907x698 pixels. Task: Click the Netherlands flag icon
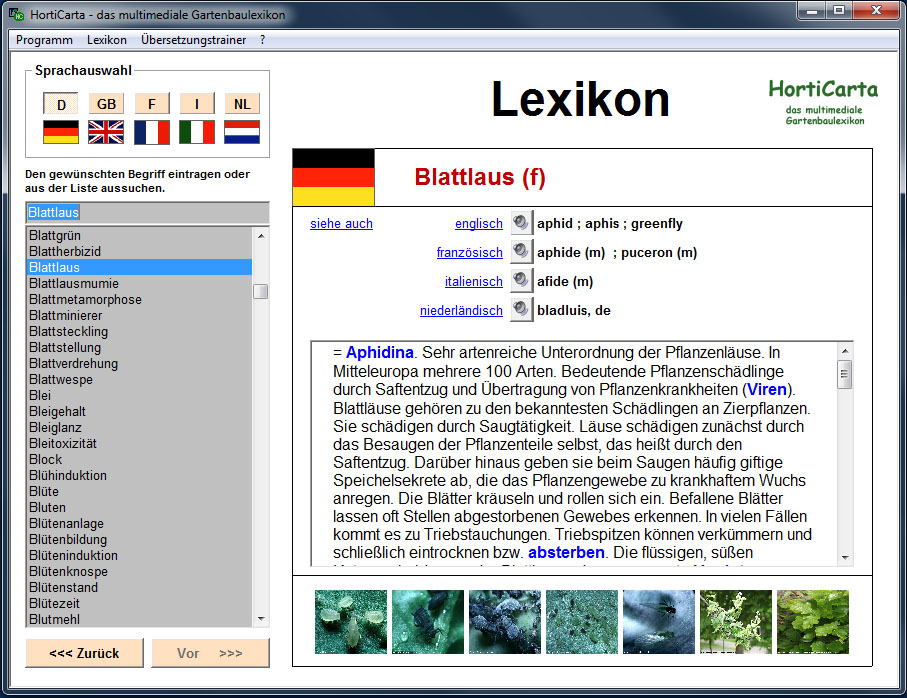[242, 132]
